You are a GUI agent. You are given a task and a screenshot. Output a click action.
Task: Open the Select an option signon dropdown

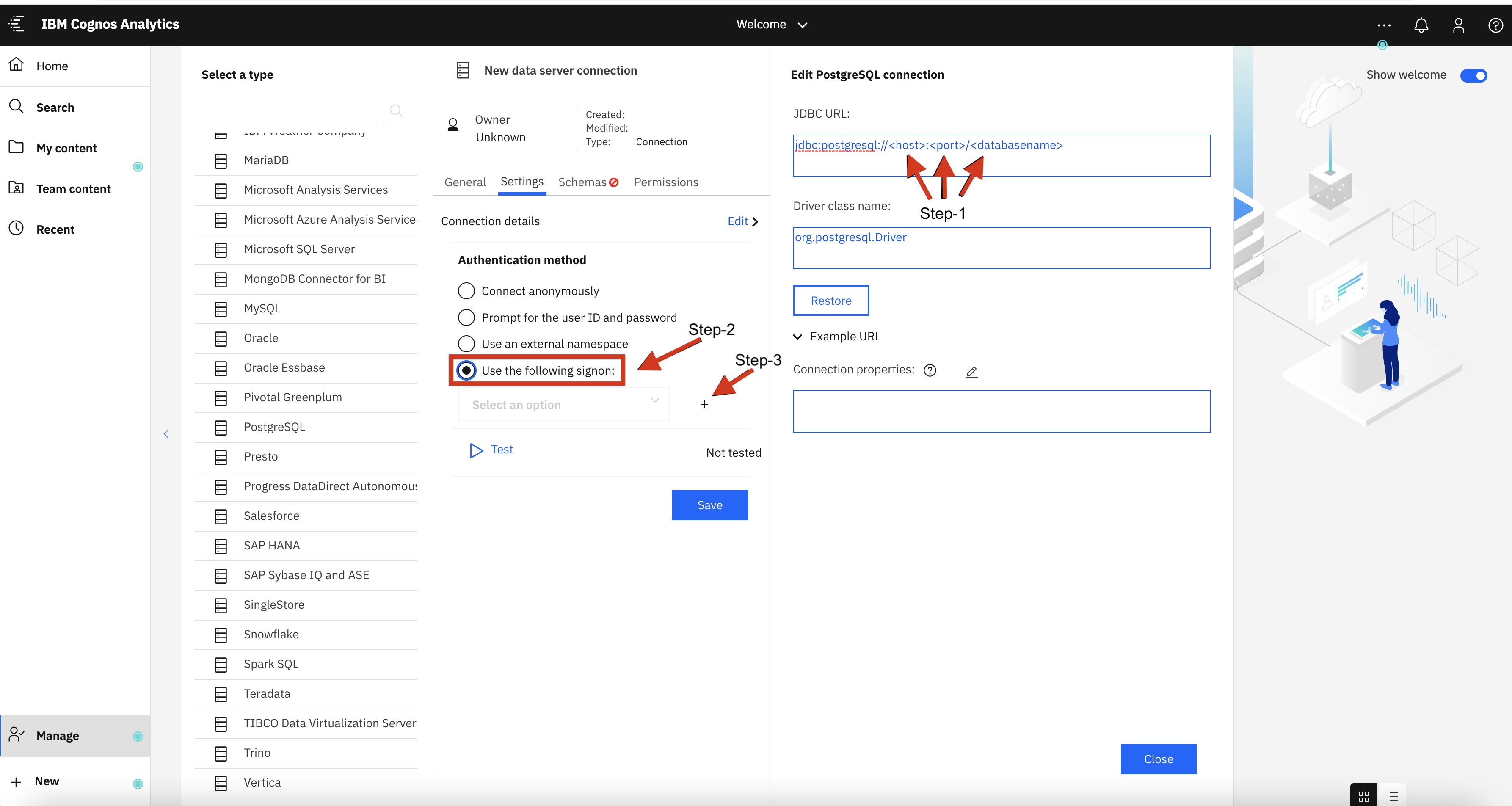563,404
